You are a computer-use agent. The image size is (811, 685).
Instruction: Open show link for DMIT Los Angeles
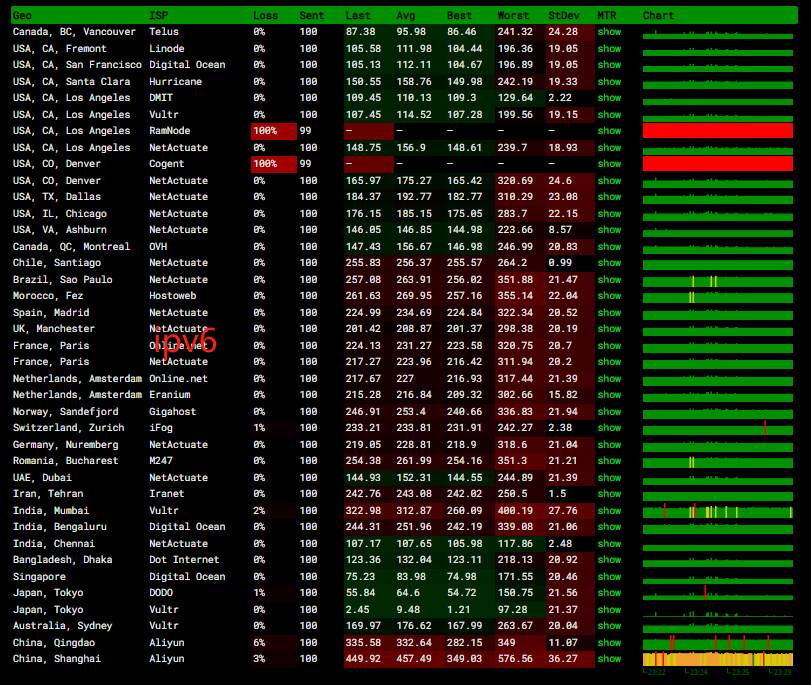point(609,98)
